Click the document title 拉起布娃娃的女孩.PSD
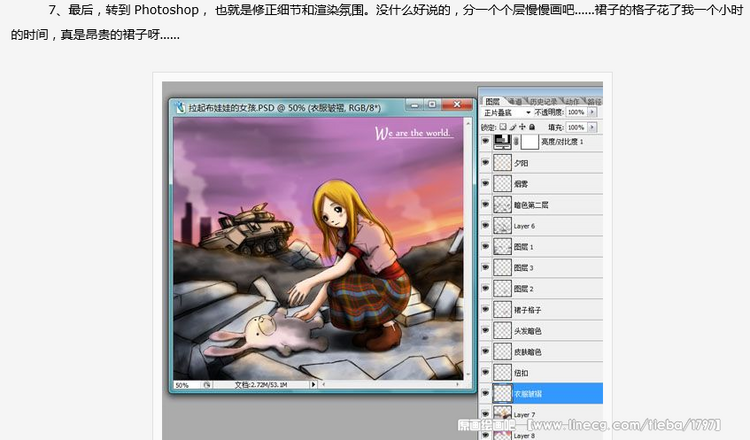This screenshot has width=750, height=440. (x=231, y=108)
